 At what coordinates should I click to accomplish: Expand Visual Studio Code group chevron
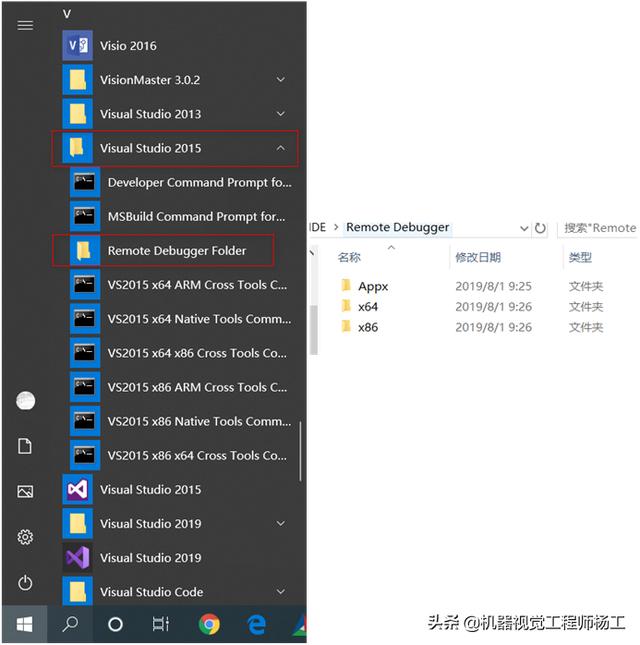[x=281, y=591]
